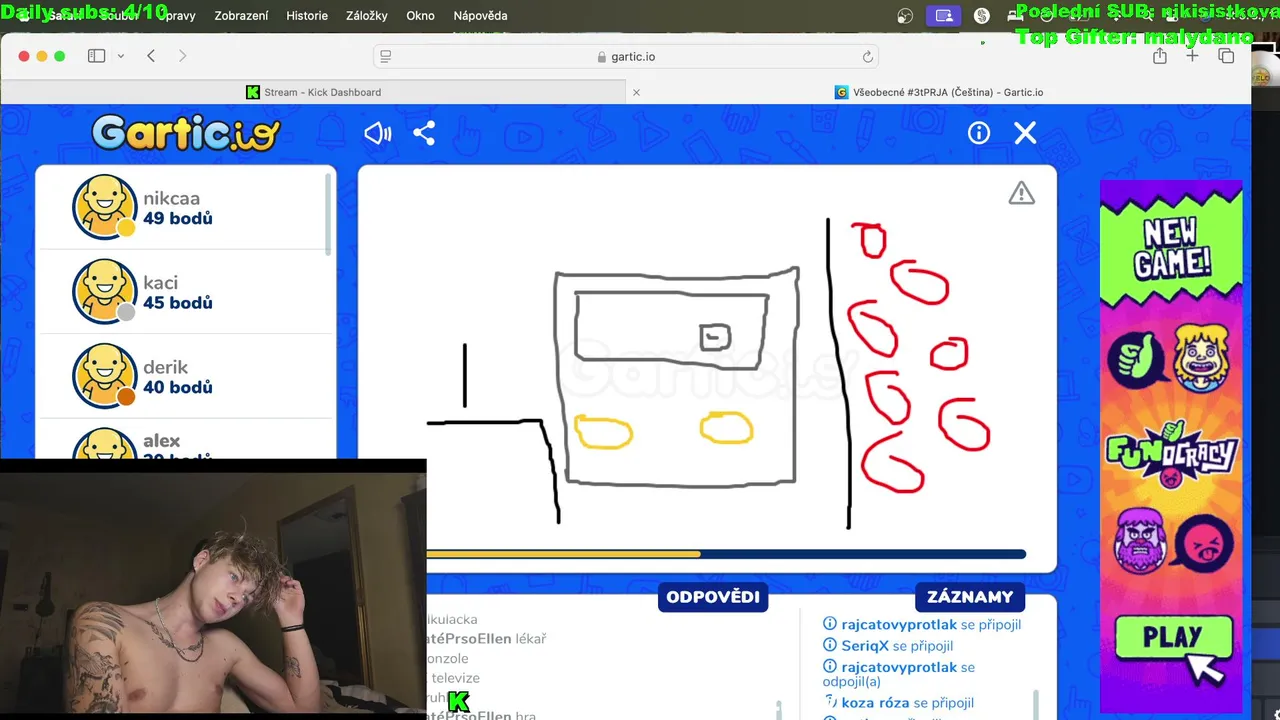The height and width of the screenshot is (720, 1280).
Task: Click the koza róza joined log entry
Action: click(x=898, y=703)
